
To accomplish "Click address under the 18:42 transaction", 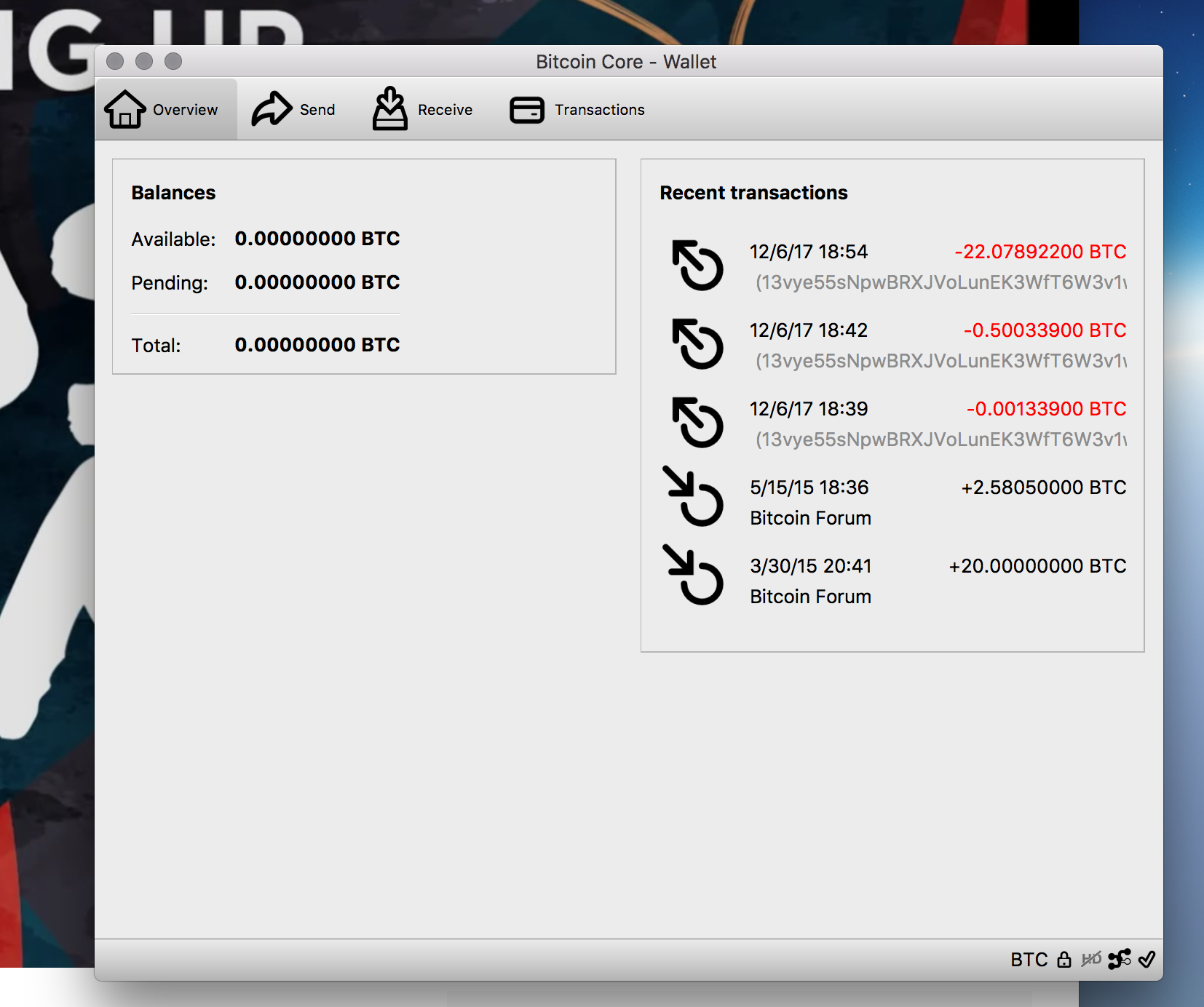I will [x=940, y=361].
